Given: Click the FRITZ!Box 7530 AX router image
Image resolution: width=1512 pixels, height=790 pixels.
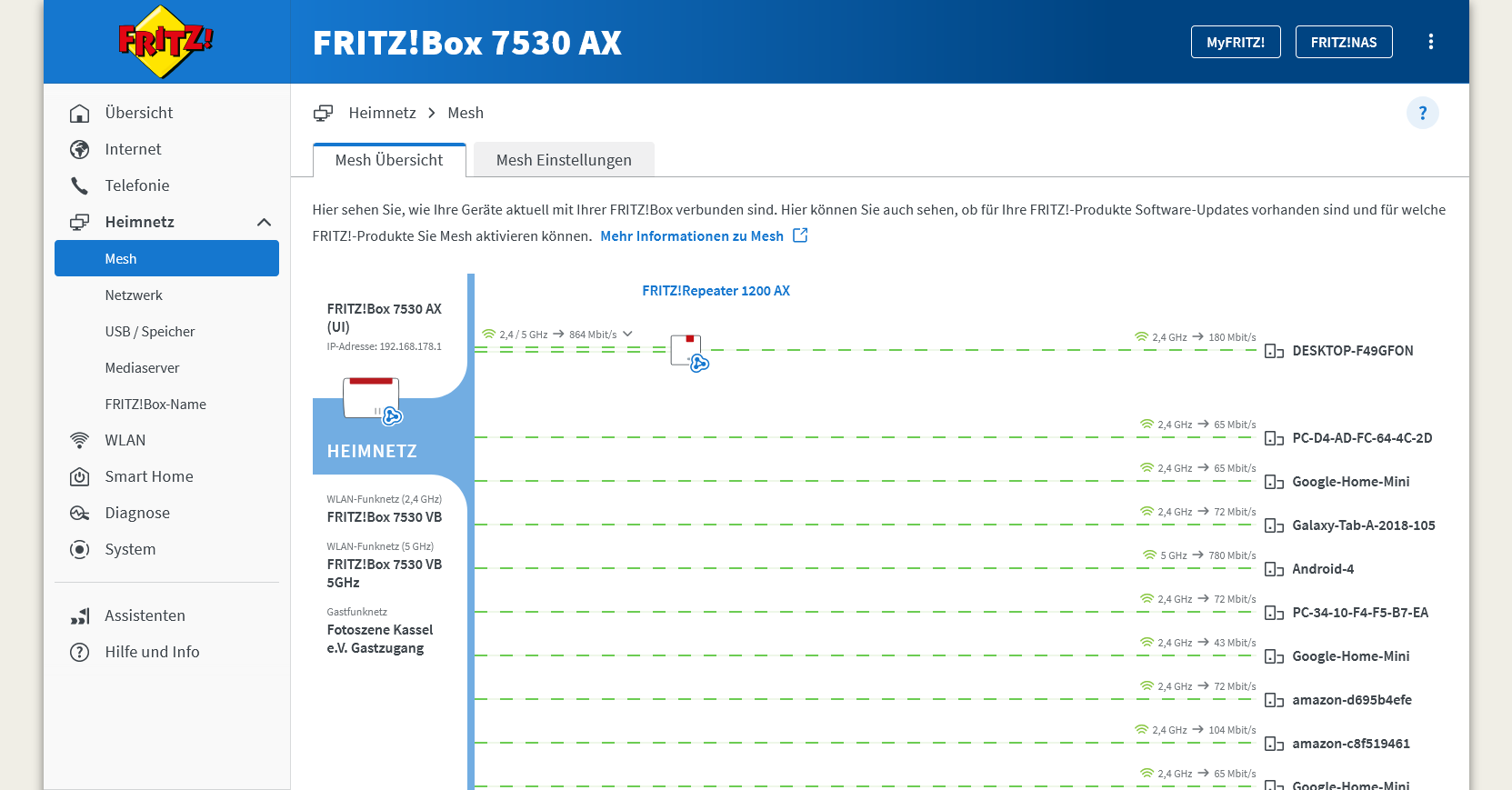Looking at the screenshot, I should [373, 401].
